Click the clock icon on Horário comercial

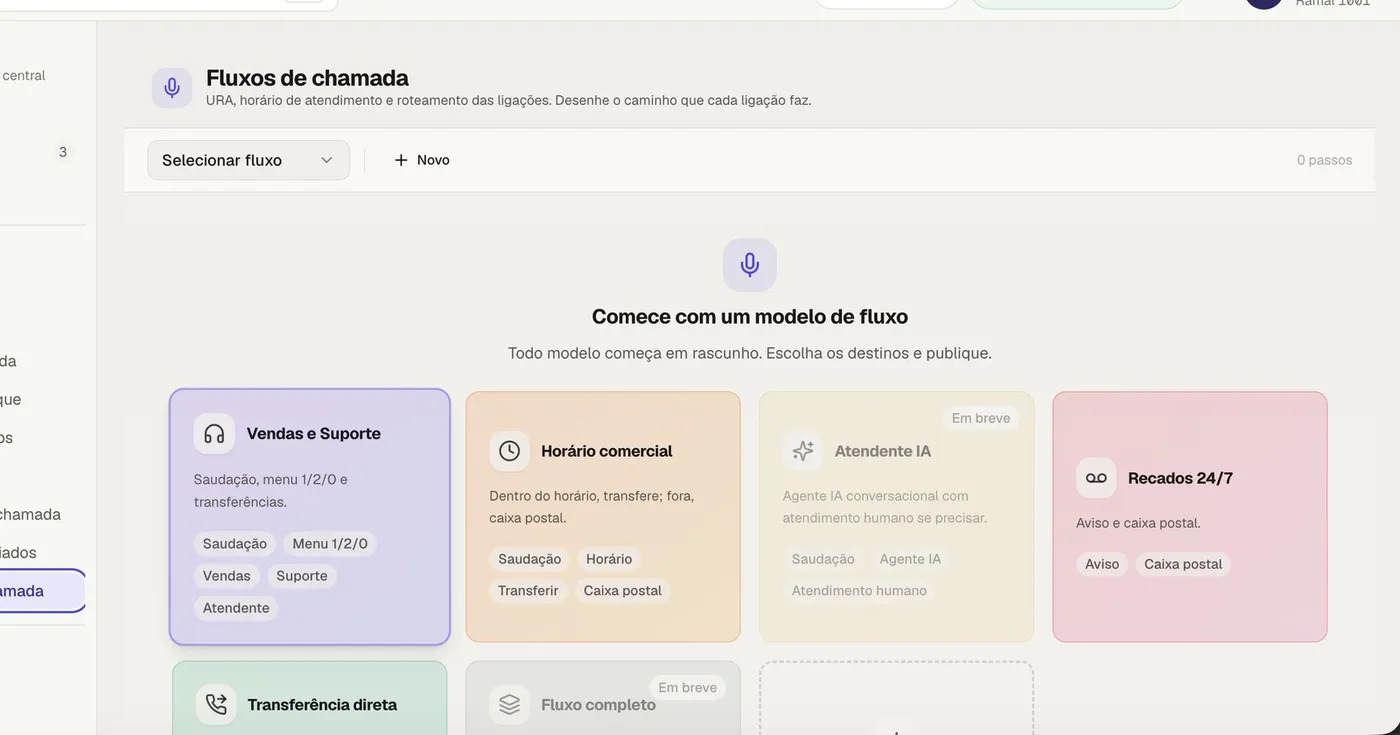point(510,451)
